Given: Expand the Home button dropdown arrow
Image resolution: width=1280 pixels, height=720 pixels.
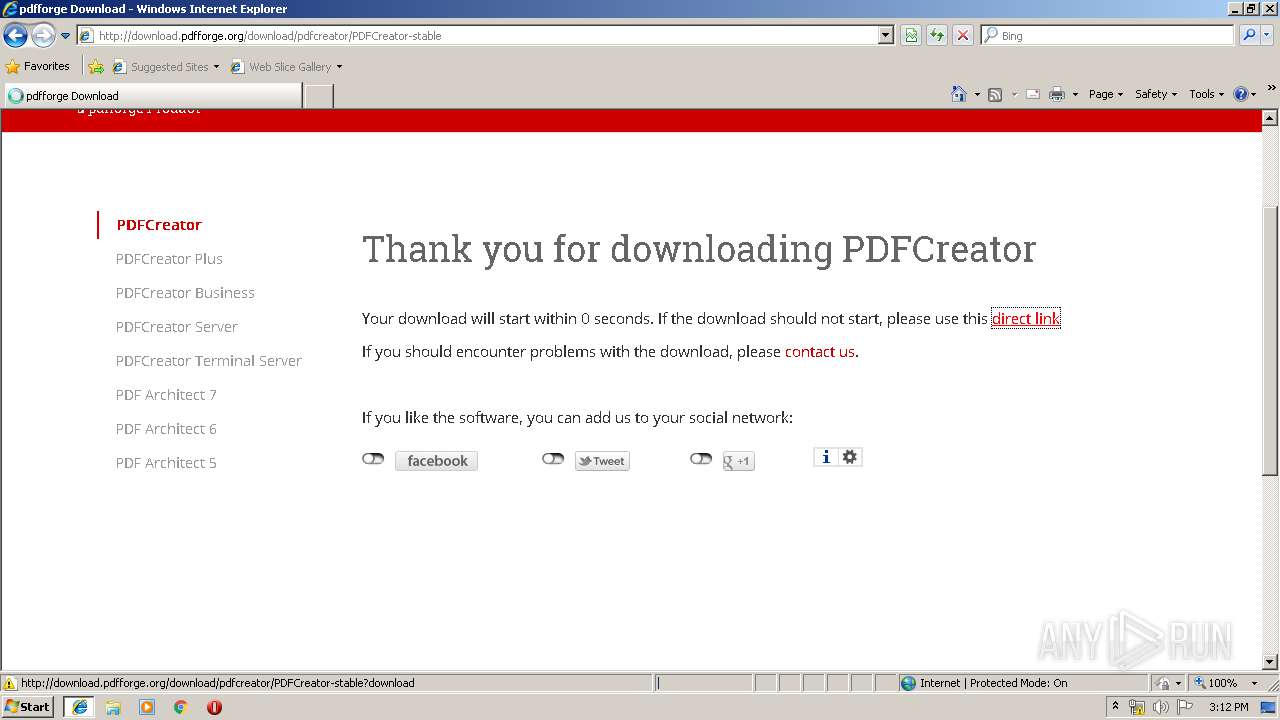Looking at the screenshot, I should (977, 94).
